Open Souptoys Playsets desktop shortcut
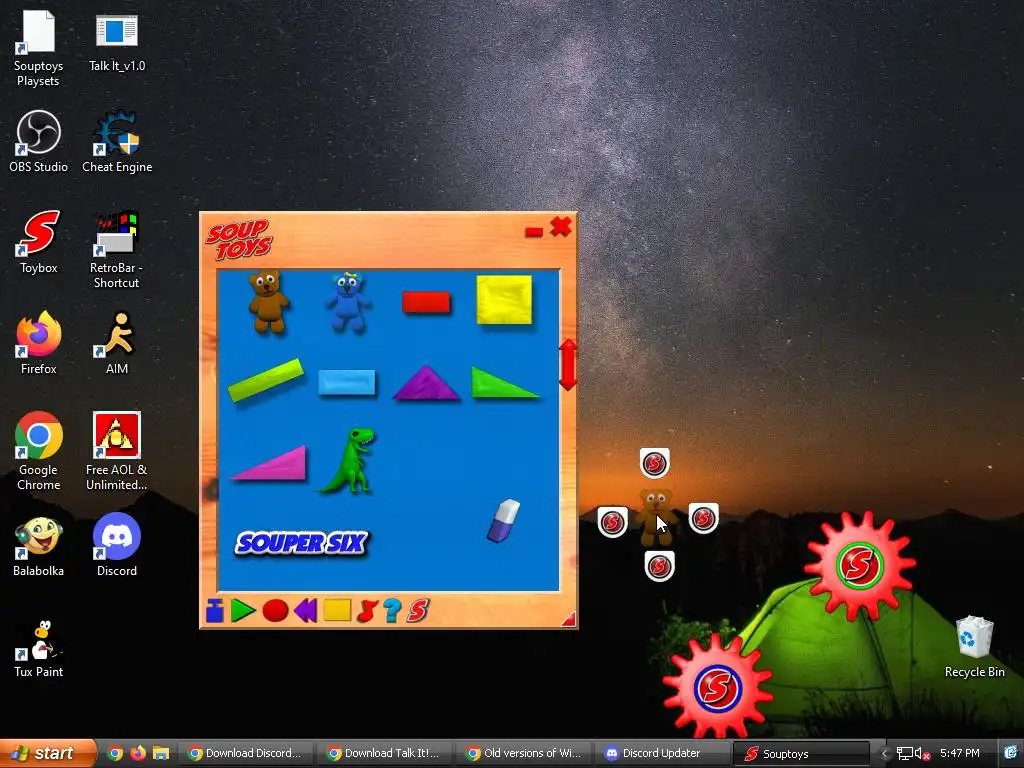 tap(38, 47)
